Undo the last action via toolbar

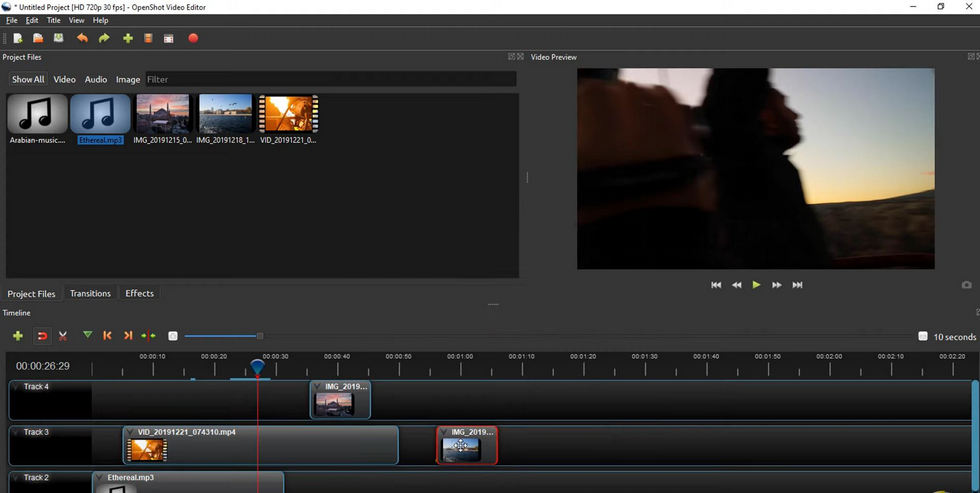pos(82,39)
